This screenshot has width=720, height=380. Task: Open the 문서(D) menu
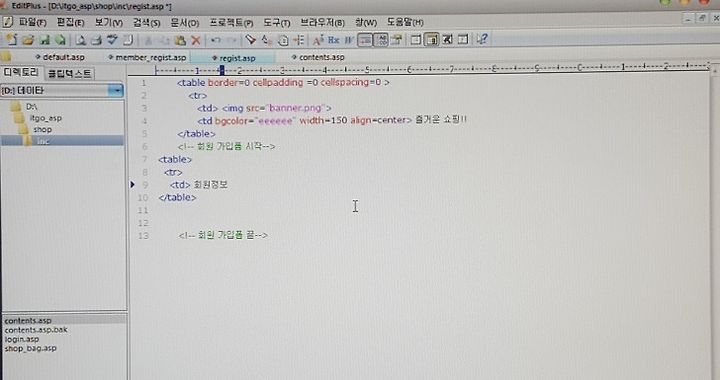(185, 22)
